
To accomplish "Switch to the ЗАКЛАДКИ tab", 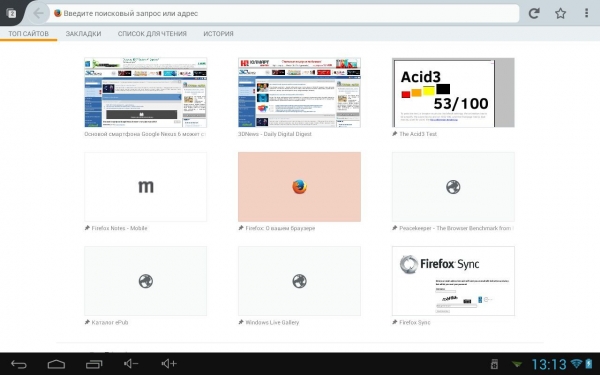I will pos(83,34).
